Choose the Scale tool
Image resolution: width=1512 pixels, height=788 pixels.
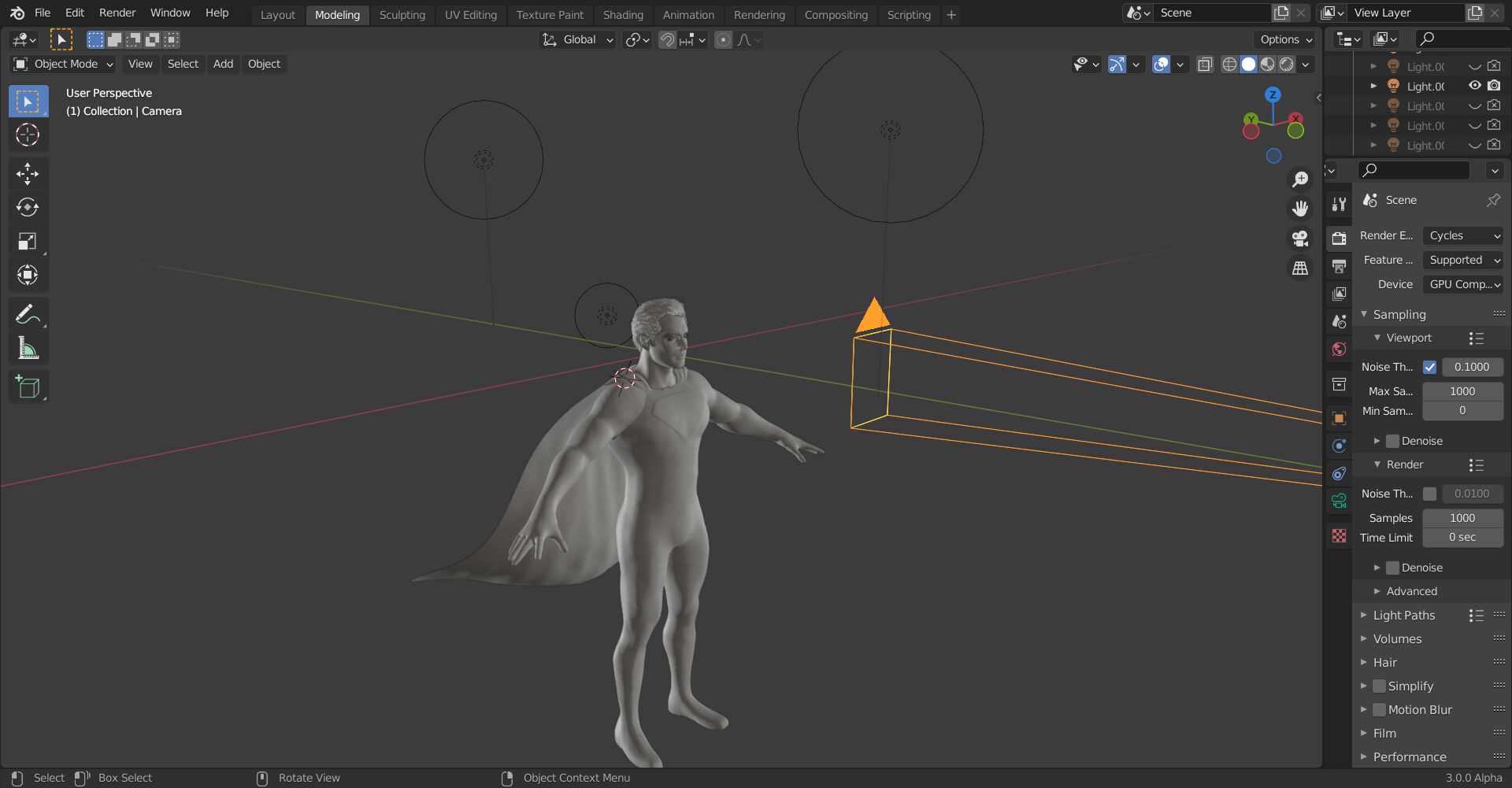pos(28,241)
